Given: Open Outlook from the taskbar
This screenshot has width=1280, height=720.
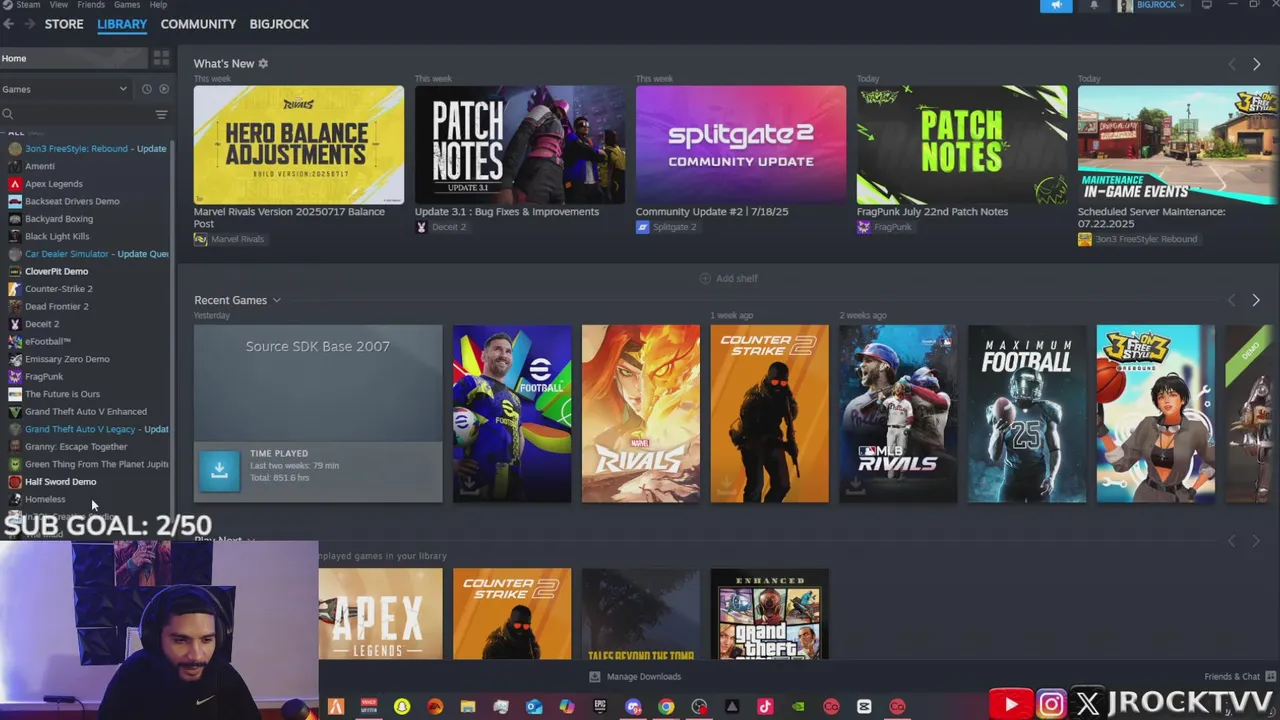Looking at the screenshot, I should click(x=534, y=707).
